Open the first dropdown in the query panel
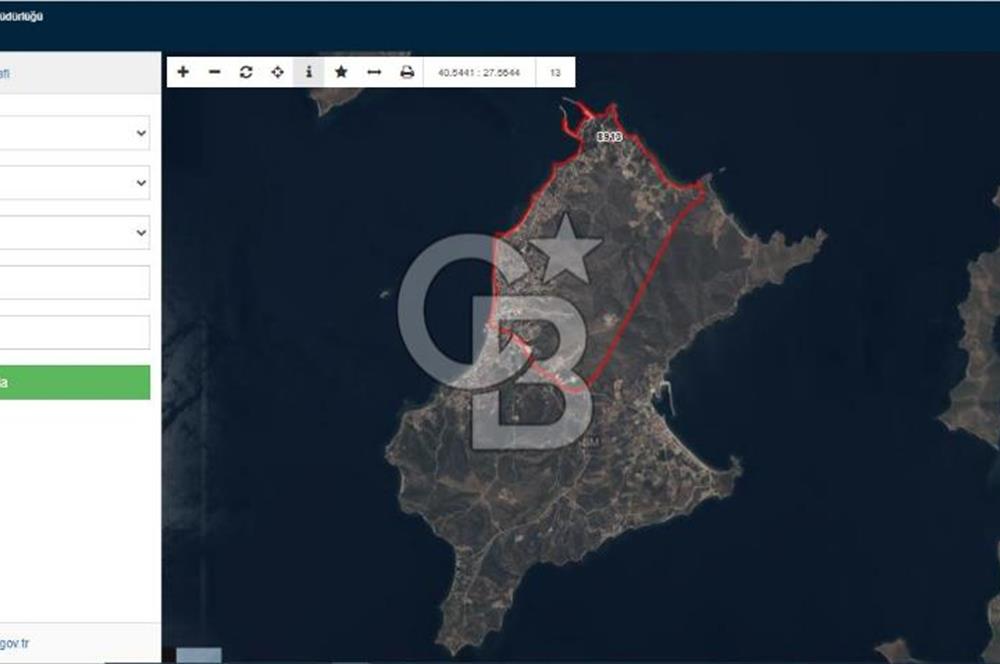The width and height of the screenshot is (1000, 664). coord(74,133)
